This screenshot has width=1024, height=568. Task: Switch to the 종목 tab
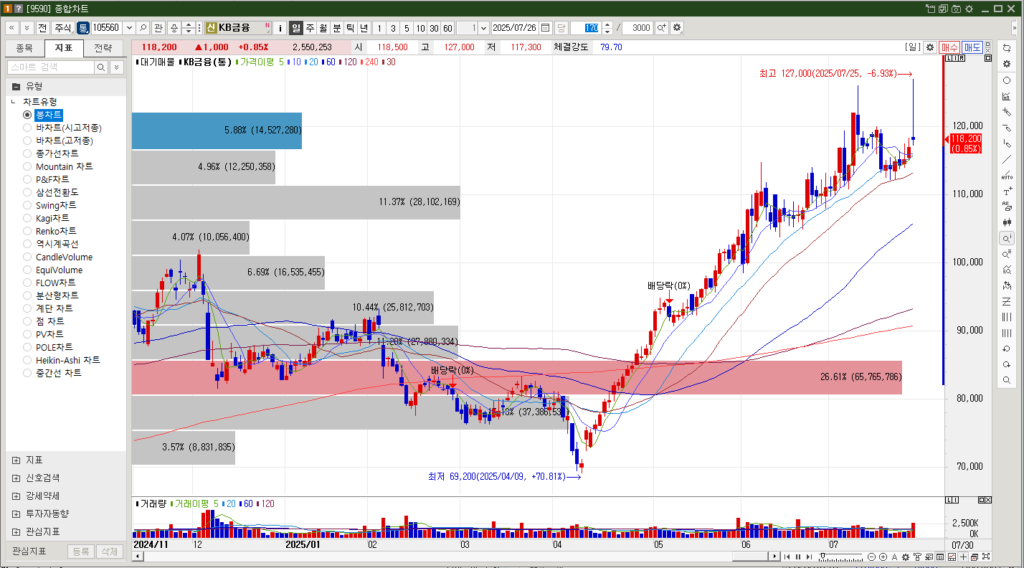[x=24, y=48]
